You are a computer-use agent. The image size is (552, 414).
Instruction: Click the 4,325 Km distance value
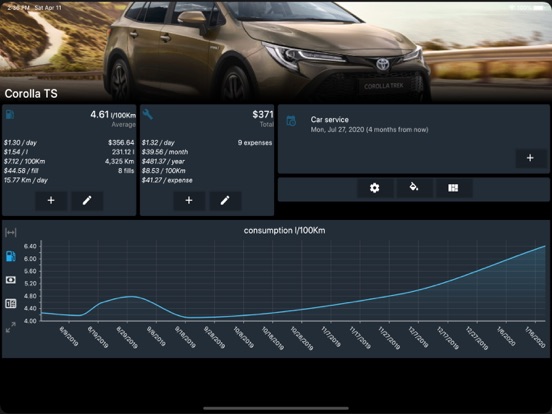(120, 161)
